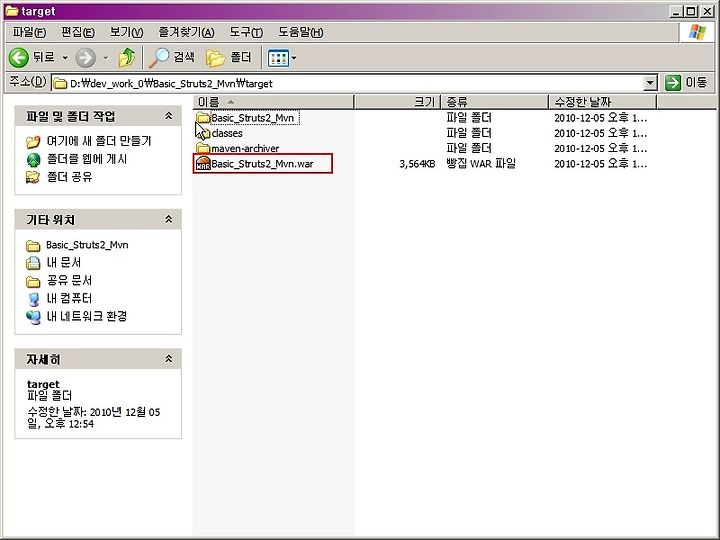Select the classes folder name

click(227, 133)
